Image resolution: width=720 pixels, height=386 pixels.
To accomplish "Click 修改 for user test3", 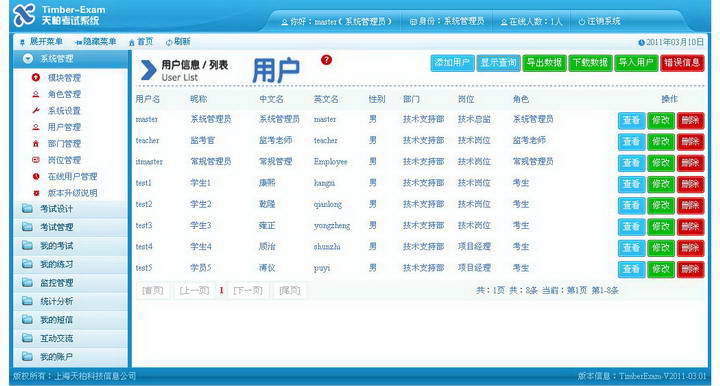I will pyautogui.click(x=661, y=226).
